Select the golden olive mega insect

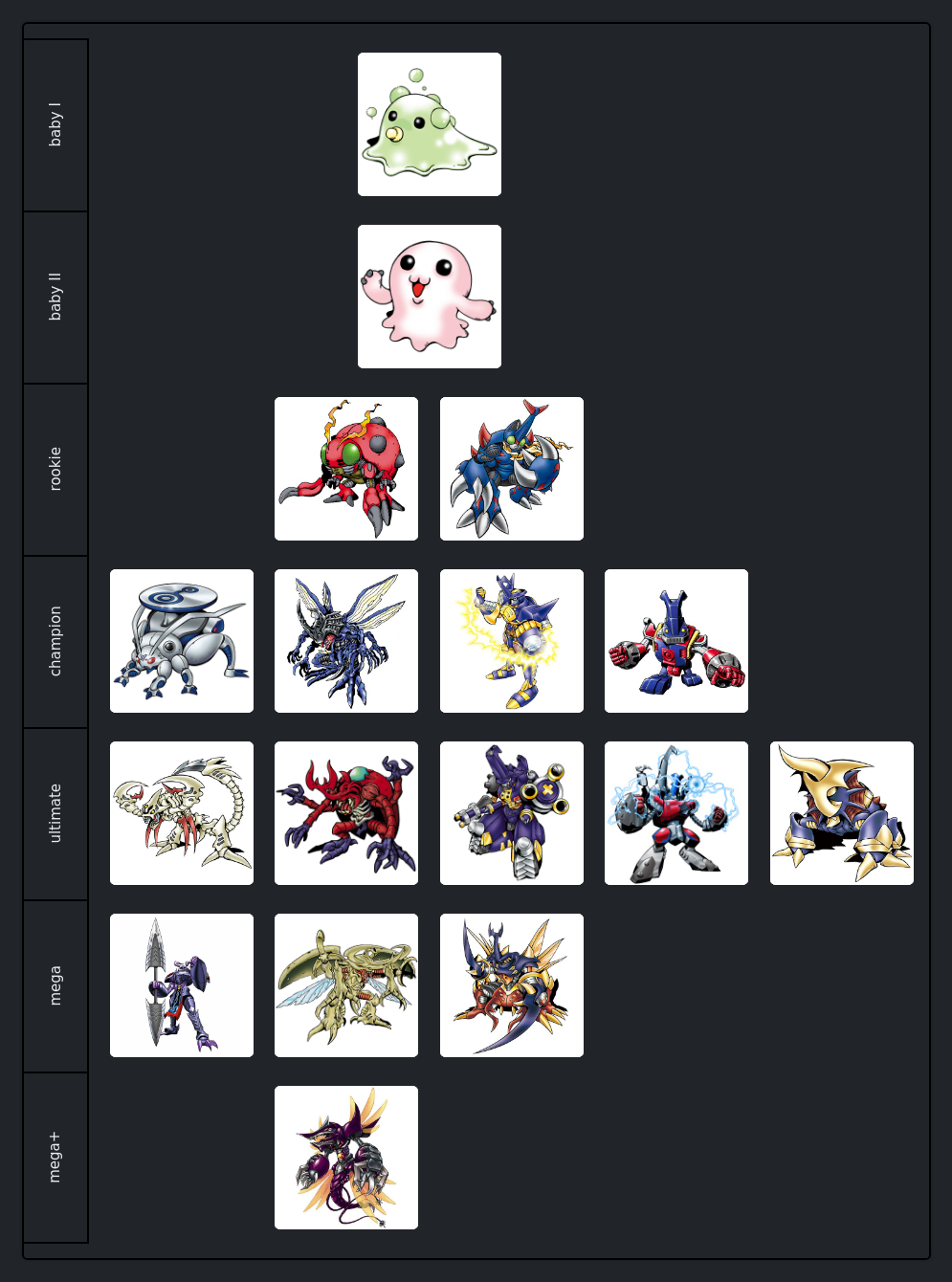pyautogui.click(x=346, y=985)
